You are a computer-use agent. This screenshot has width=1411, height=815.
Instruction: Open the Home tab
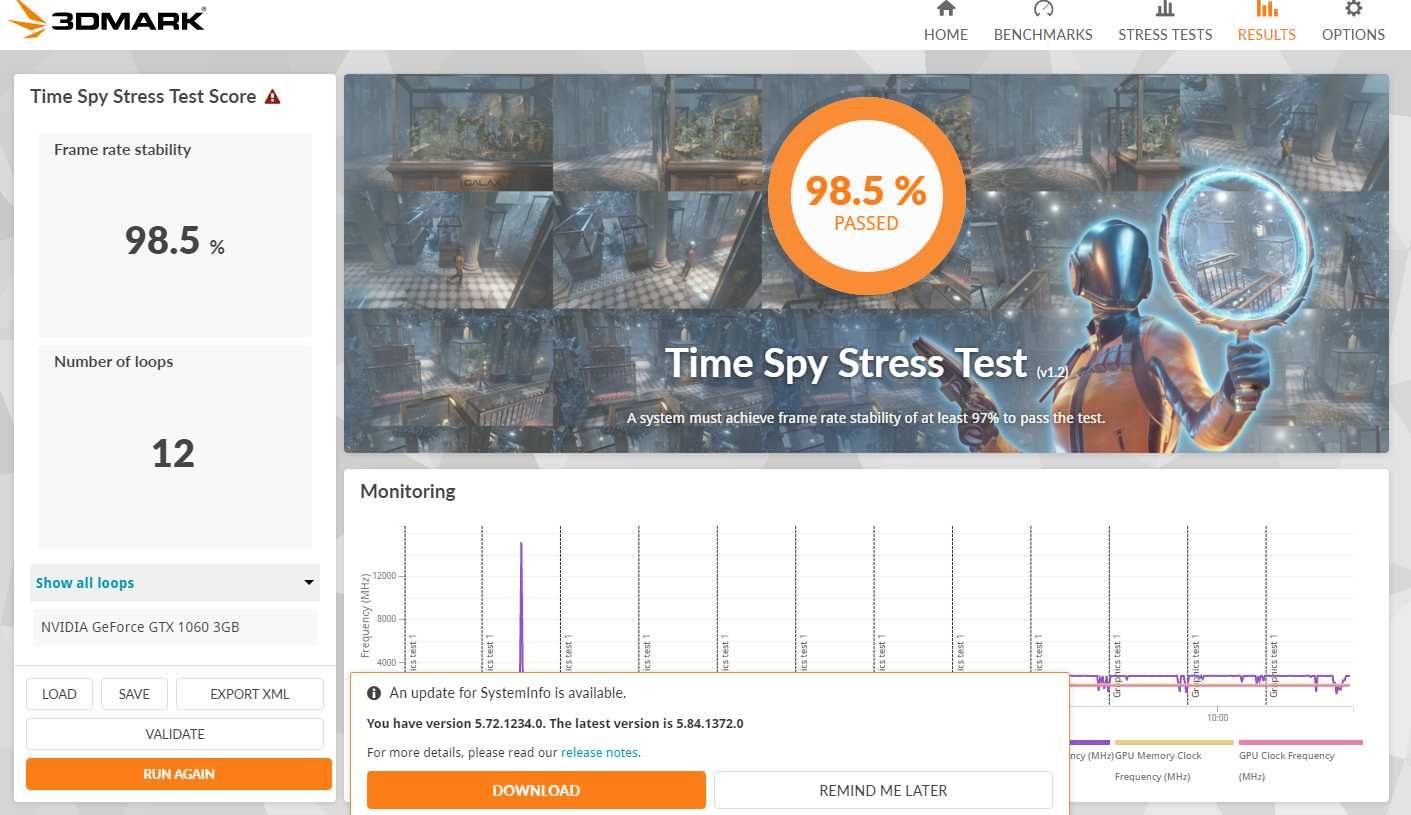[x=945, y=22]
